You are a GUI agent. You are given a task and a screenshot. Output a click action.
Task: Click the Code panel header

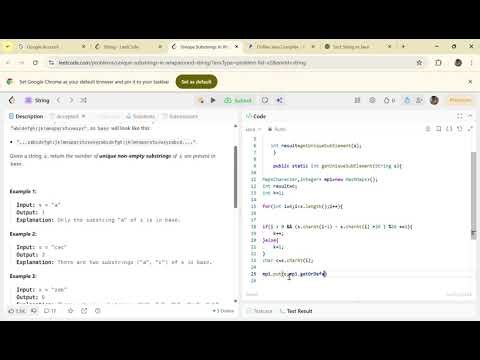pyautogui.click(x=256, y=116)
